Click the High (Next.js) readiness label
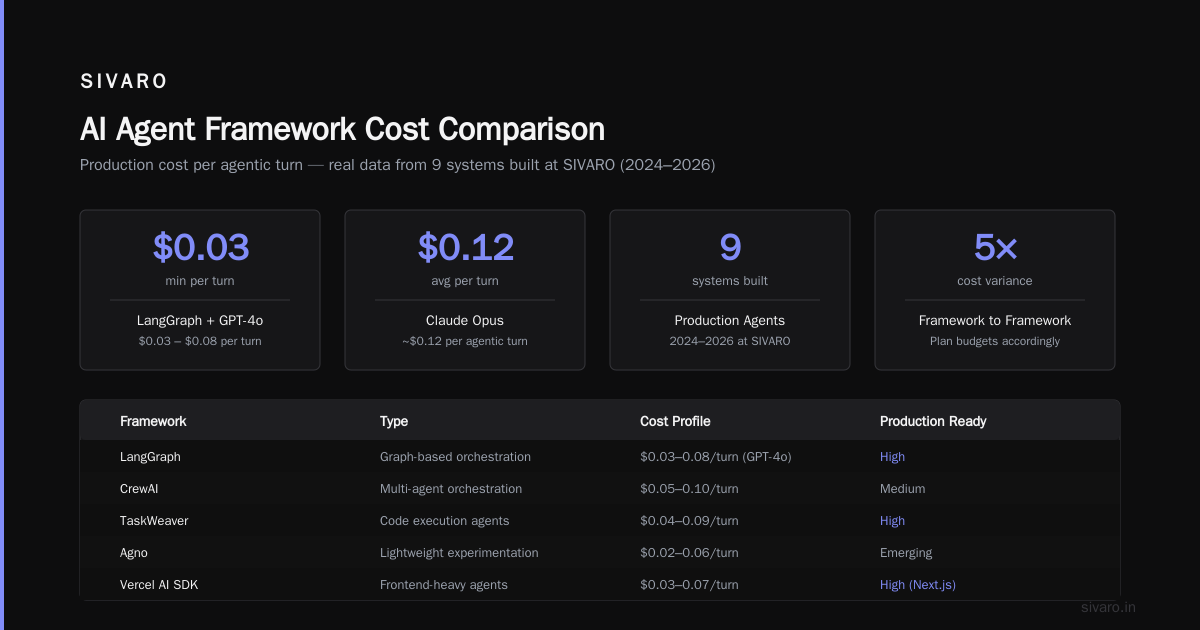The width and height of the screenshot is (1200, 630). 917,585
